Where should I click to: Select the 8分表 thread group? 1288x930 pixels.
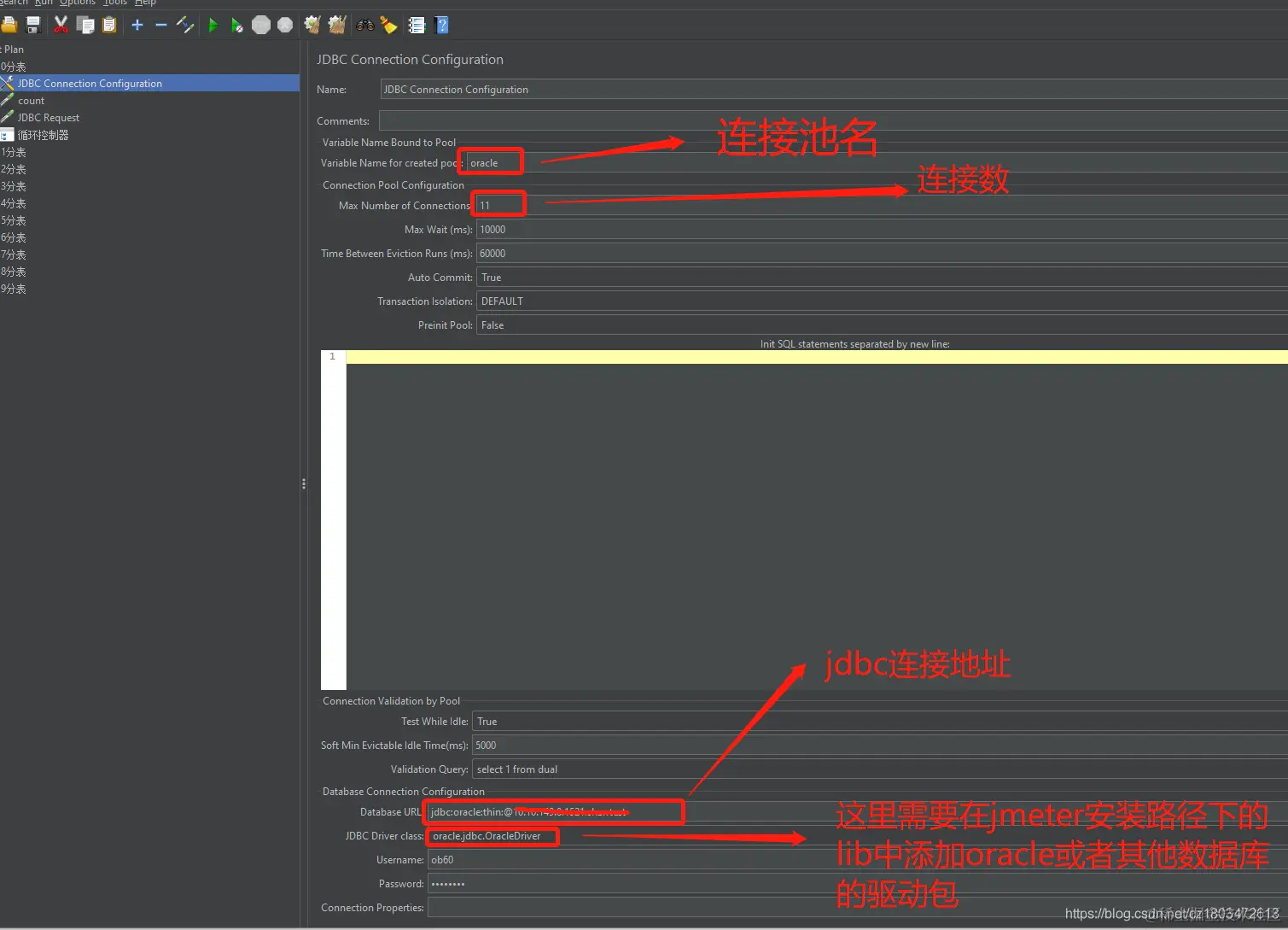click(14, 272)
